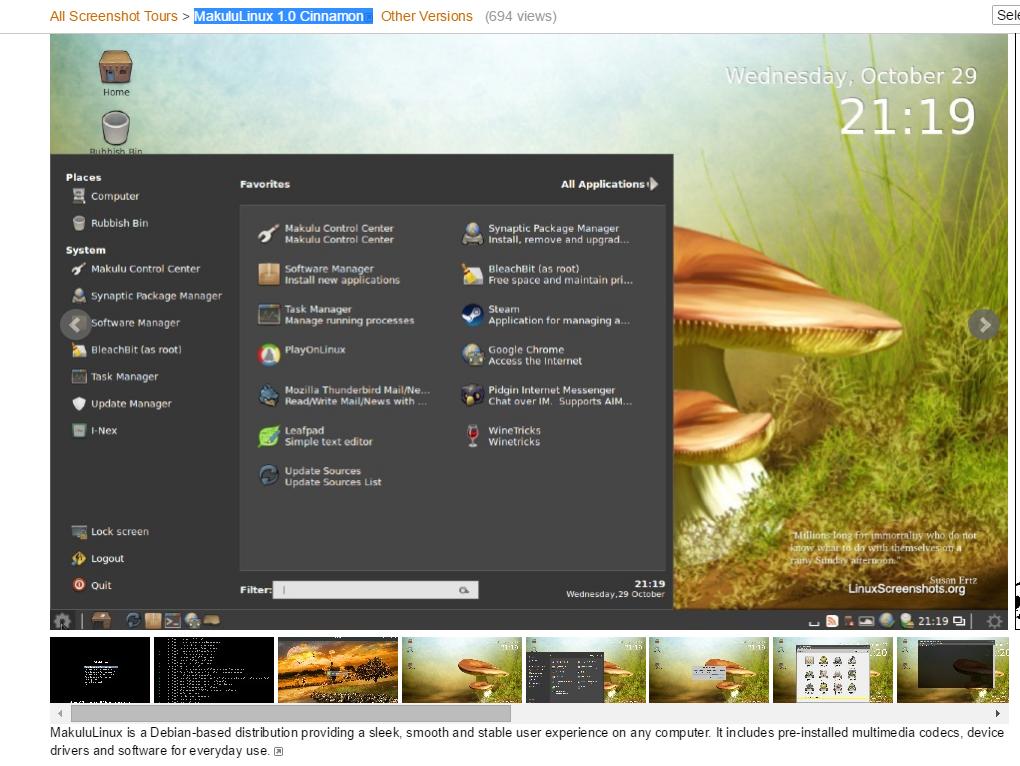Choose Lock screen in the menu
The image size is (1020, 766).
tap(110, 531)
